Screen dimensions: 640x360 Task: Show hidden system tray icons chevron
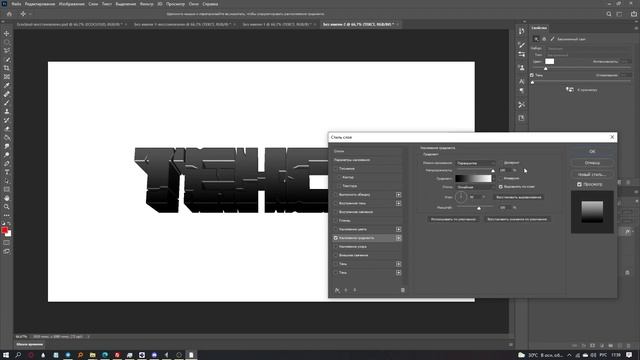point(569,355)
